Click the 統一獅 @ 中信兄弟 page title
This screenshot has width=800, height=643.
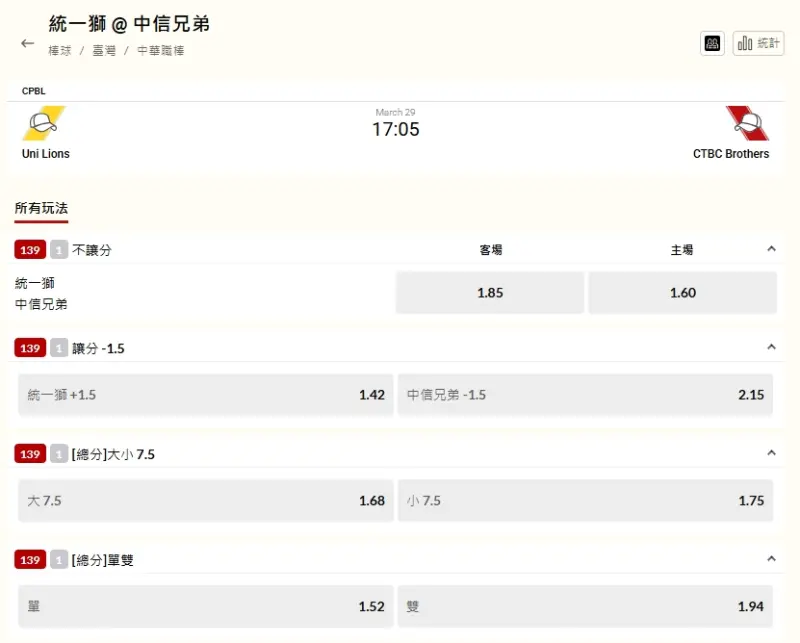click(x=129, y=23)
